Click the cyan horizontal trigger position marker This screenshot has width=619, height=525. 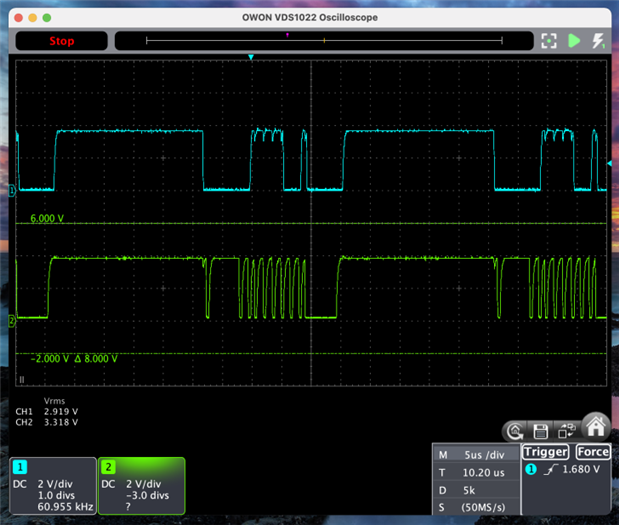tap(251, 58)
